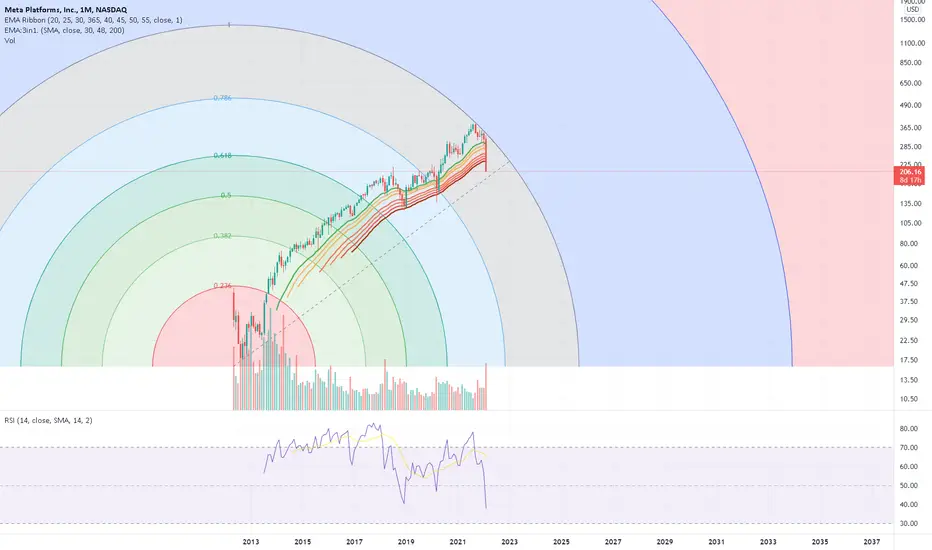Click 365.00 on the price axis
The height and width of the screenshot is (550, 932).
(911, 128)
